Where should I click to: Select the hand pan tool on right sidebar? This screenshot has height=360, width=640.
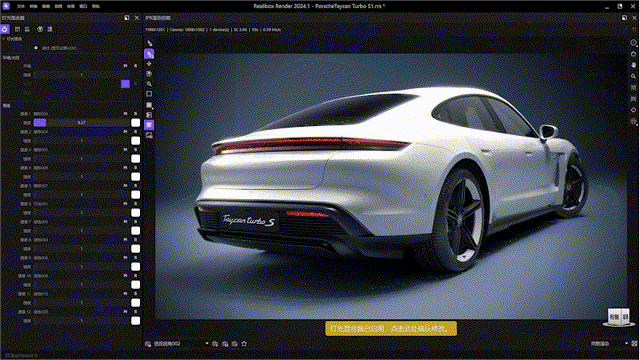[x=633, y=65]
